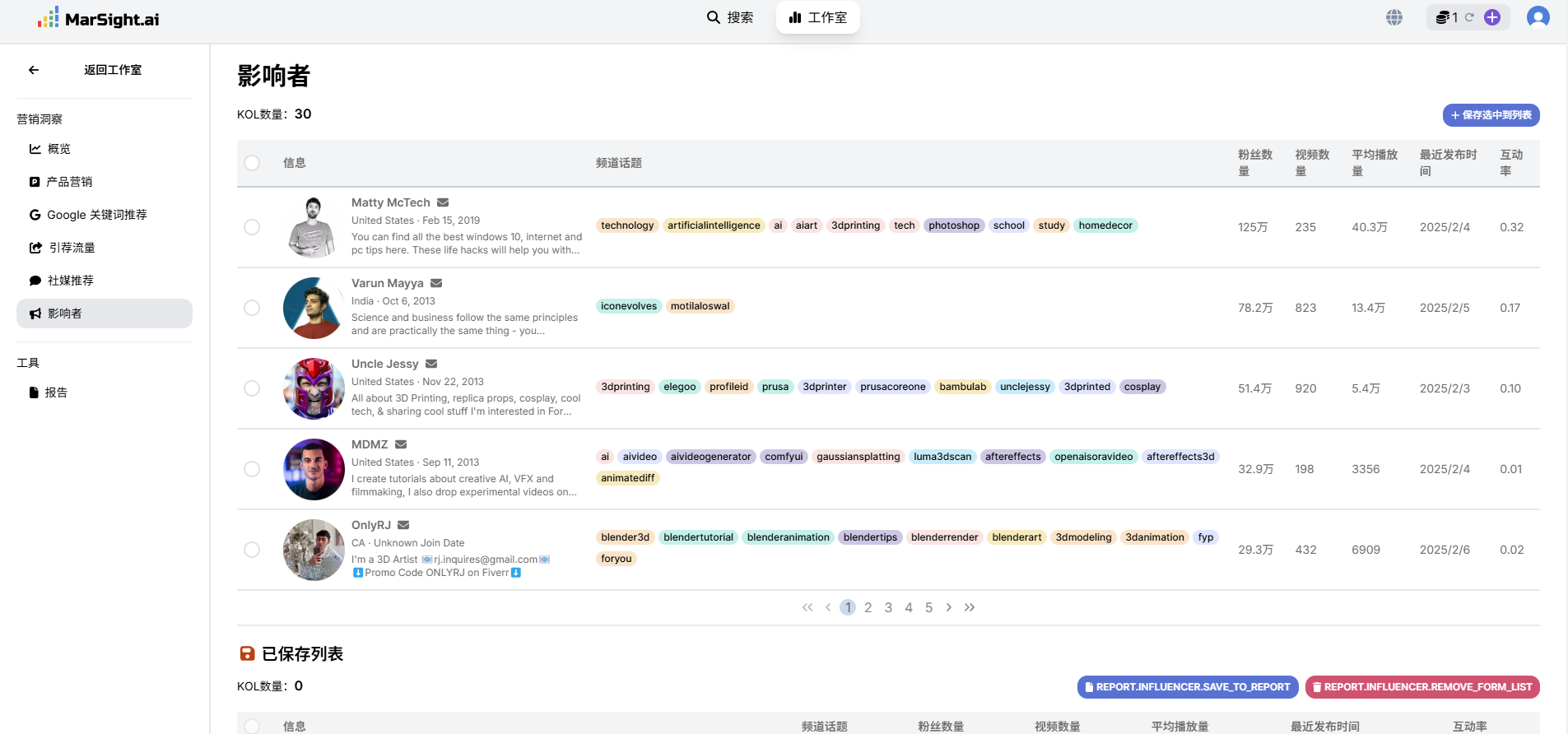Click the 'blender3d' topic tag
The height and width of the screenshot is (734, 1568).
[x=625, y=537]
